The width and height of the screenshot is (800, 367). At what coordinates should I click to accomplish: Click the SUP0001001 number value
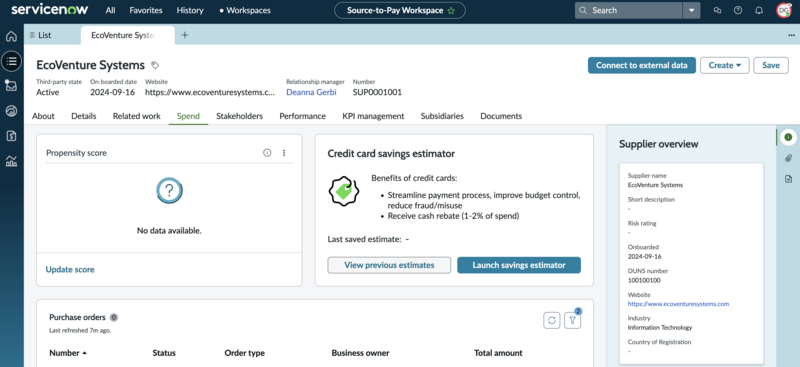[377, 92]
